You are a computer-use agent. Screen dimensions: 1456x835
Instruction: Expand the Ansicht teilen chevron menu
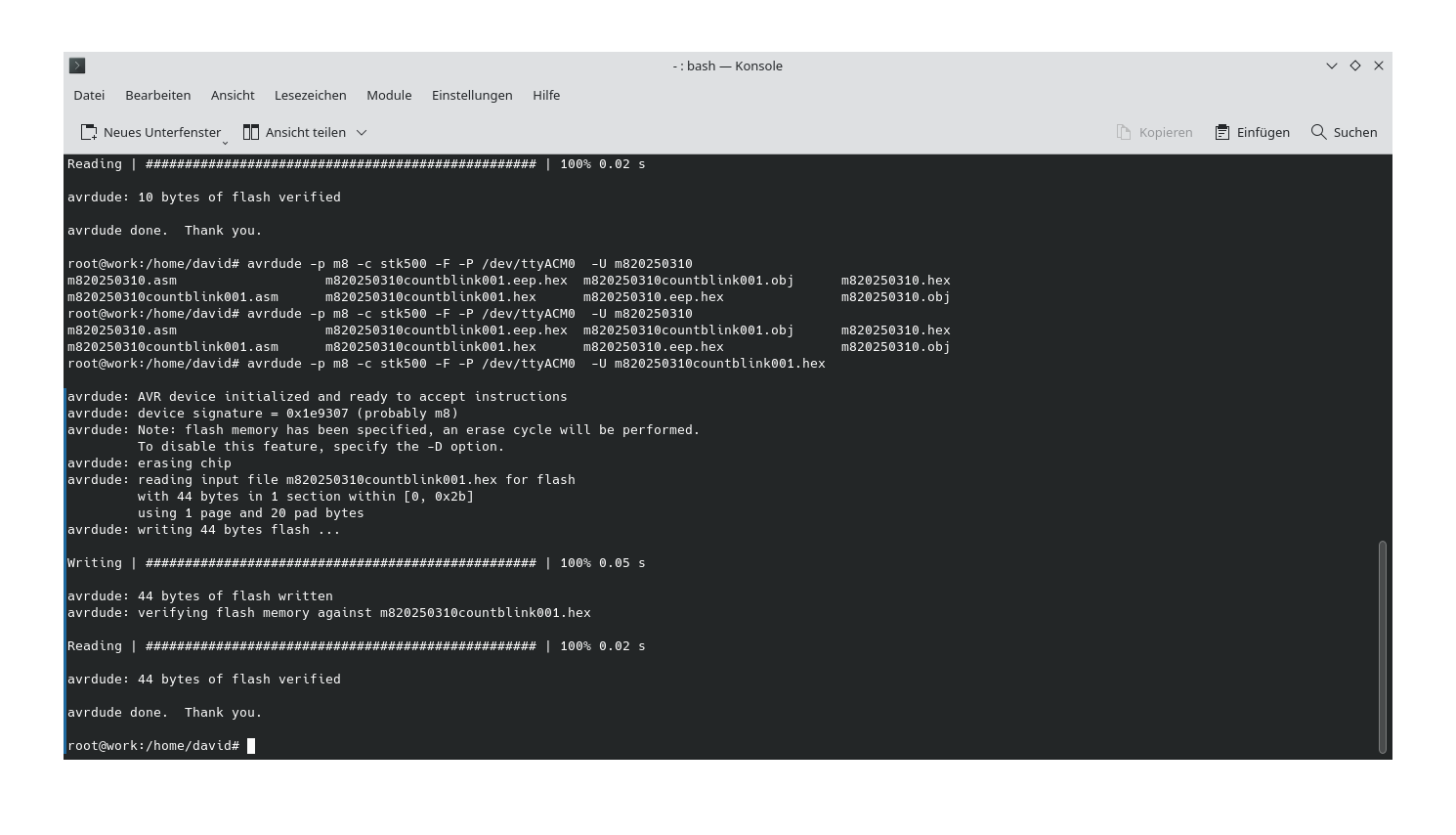[361, 132]
